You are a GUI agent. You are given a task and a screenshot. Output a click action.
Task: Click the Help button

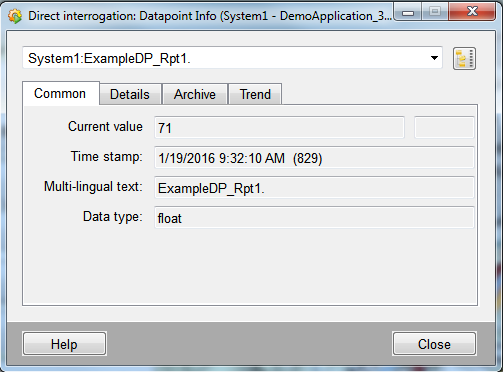(x=64, y=344)
